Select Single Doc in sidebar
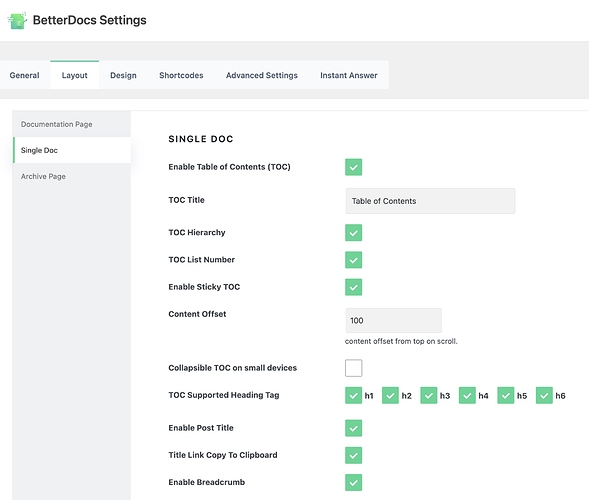This screenshot has width=589, height=500. point(72,150)
